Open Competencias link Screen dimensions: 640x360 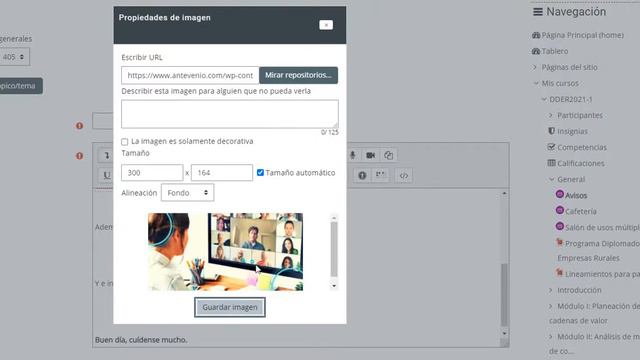tap(582, 147)
